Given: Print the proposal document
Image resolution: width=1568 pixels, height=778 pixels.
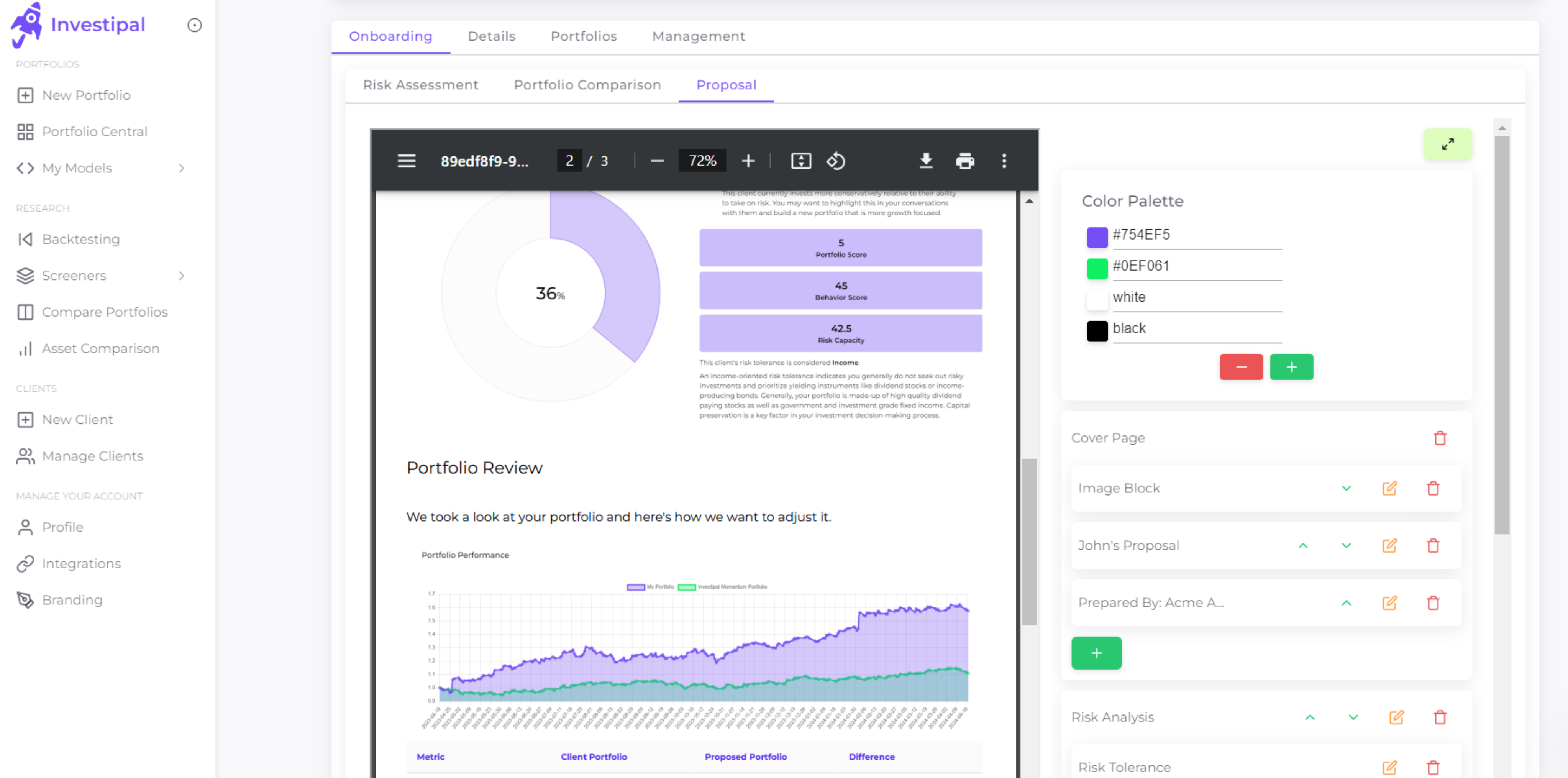Looking at the screenshot, I should coord(965,161).
